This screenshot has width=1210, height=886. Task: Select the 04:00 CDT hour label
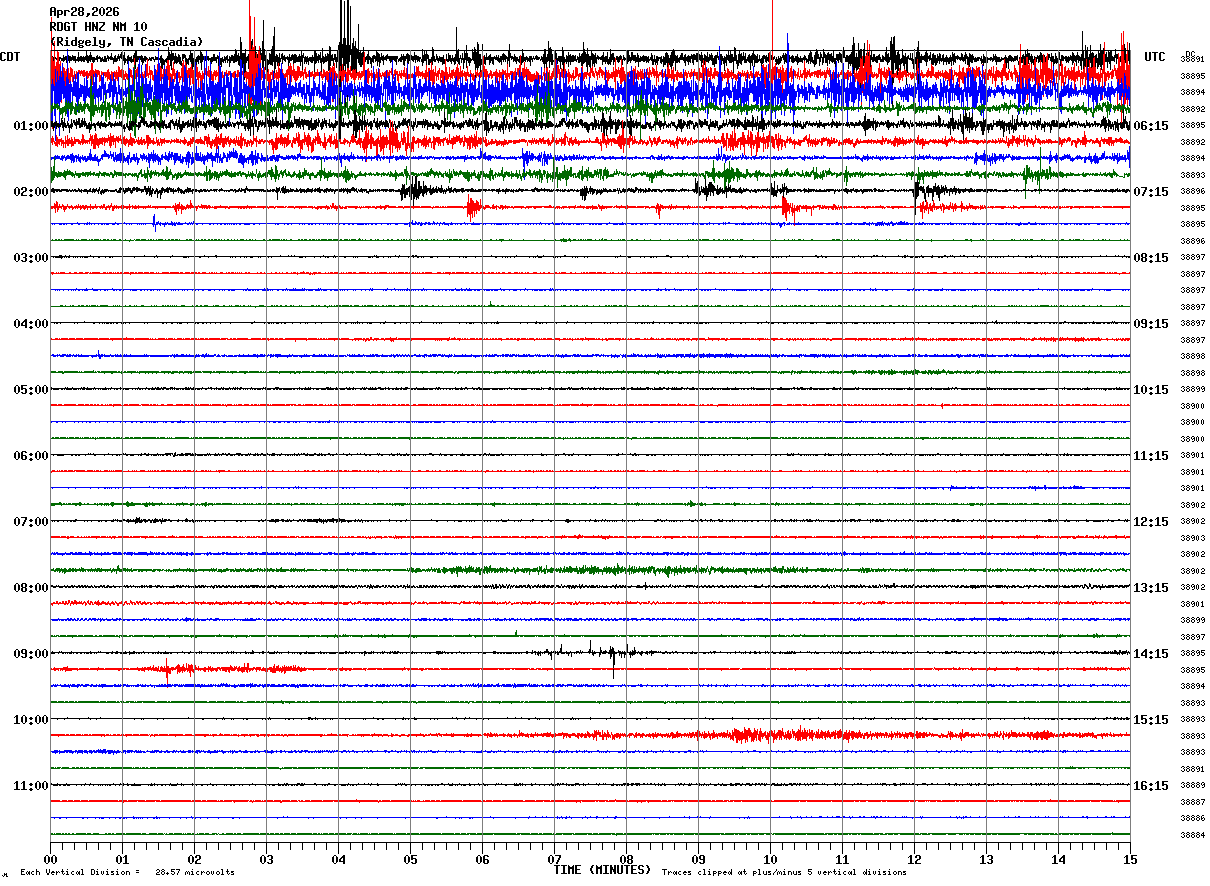tap(31, 324)
